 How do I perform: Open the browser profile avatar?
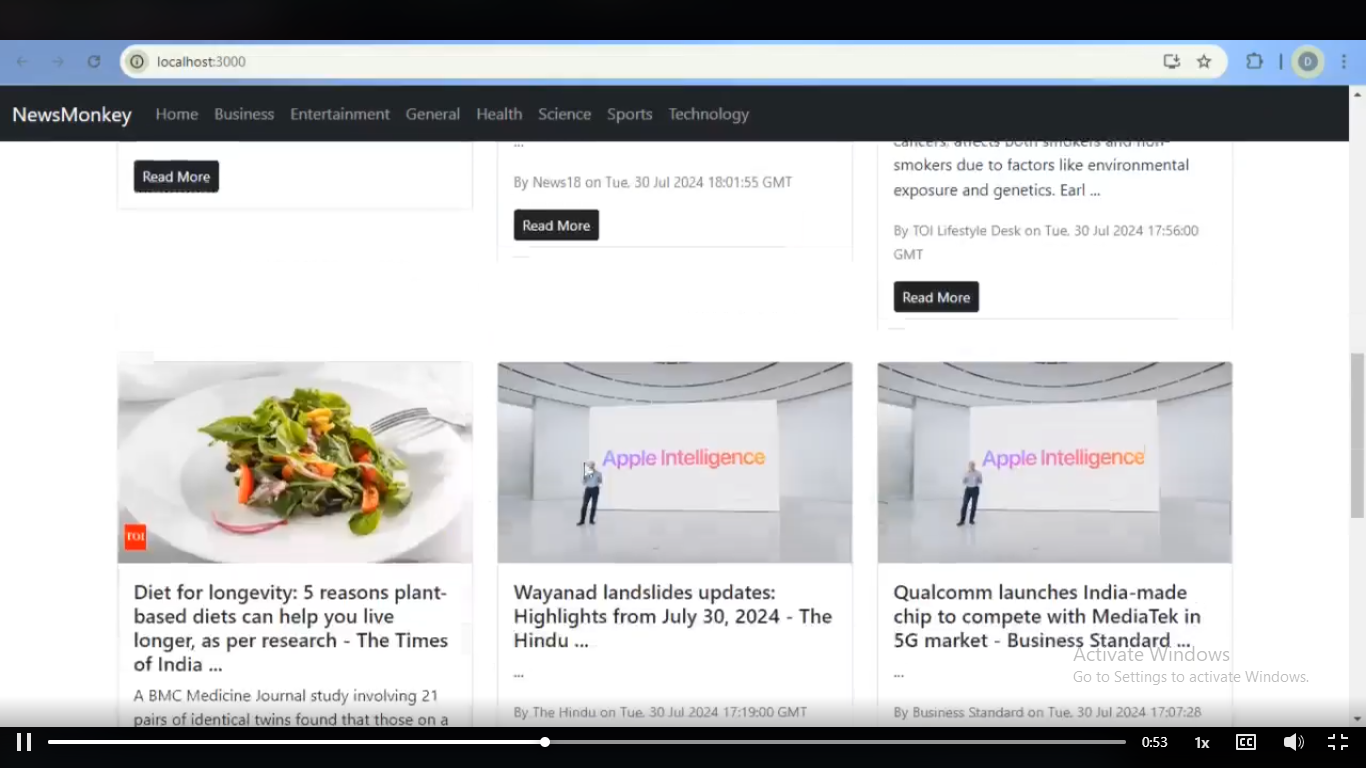[x=1308, y=62]
